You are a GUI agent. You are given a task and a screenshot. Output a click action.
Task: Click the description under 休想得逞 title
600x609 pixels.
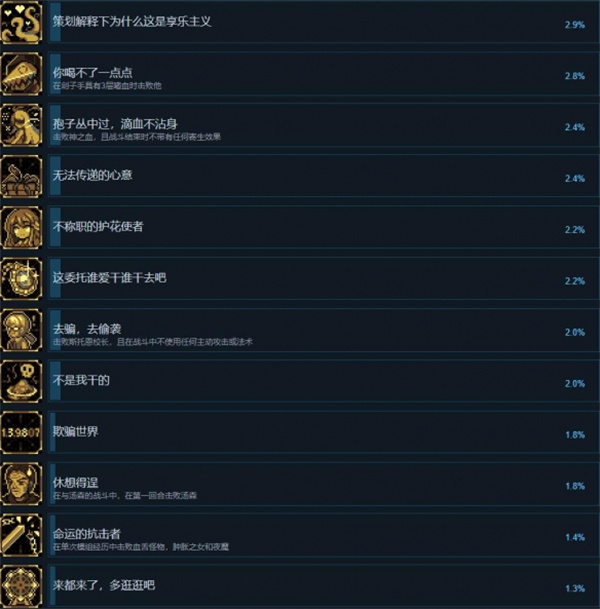point(125,496)
